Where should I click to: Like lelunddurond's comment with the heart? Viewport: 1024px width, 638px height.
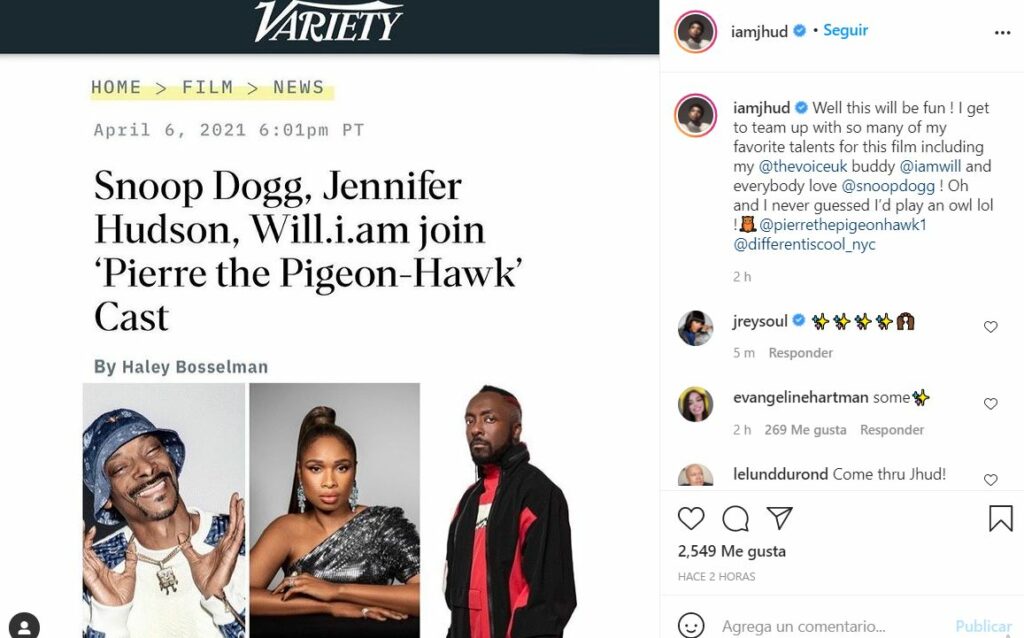click(991, 479)
